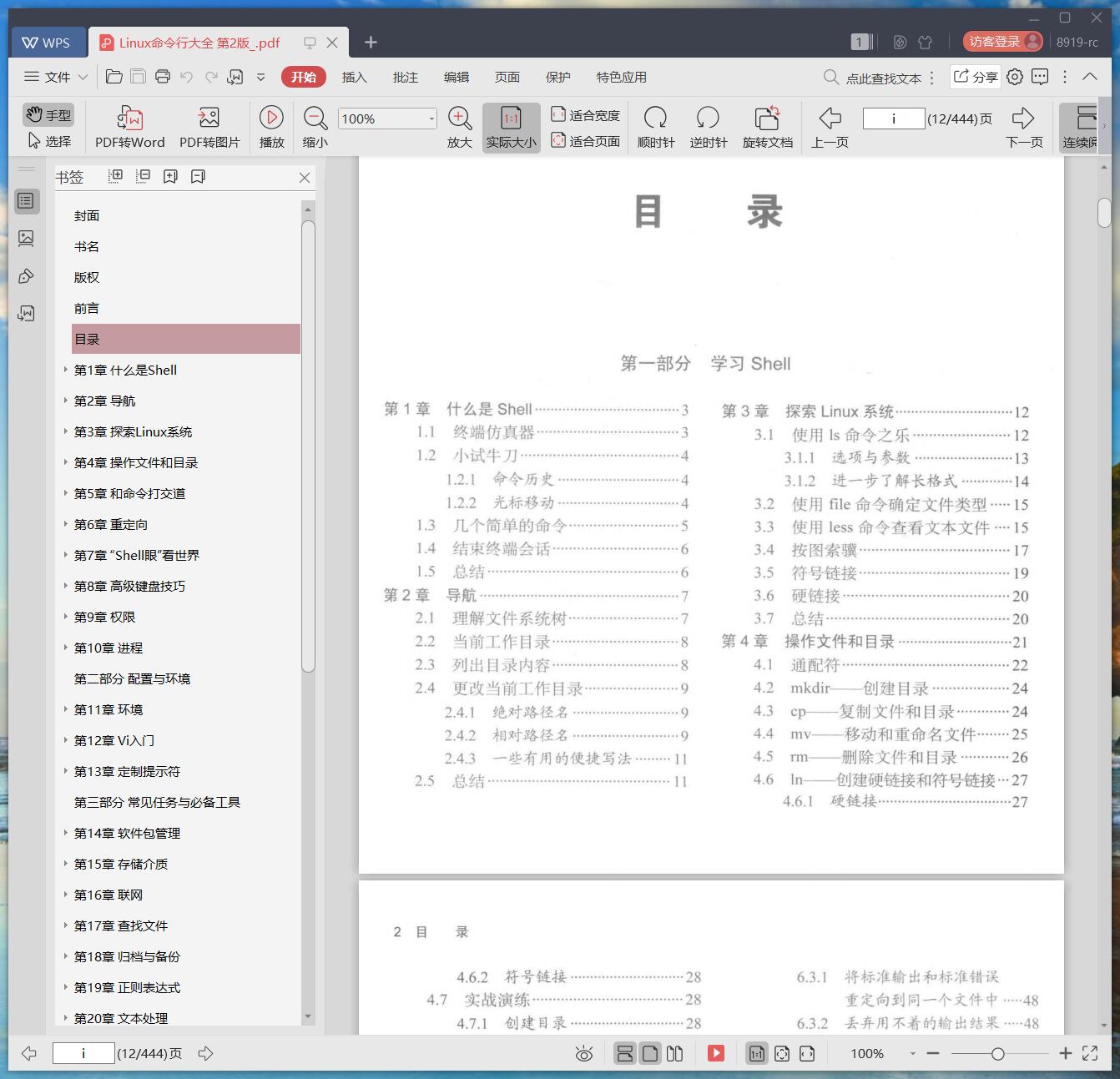Enter fullscreen with status bar icon

point(1090,1053)
